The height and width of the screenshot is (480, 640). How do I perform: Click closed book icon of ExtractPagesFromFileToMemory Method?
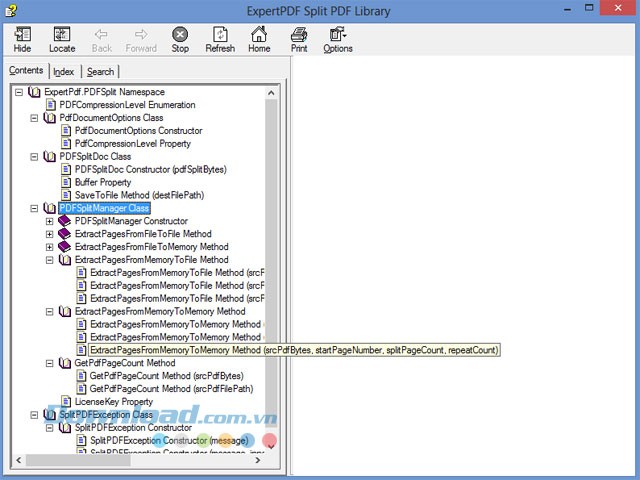click(x=64, y=247)
